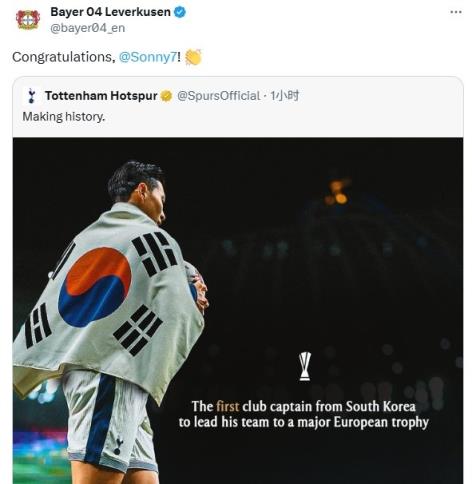Open the three-dot more options menu

[456, 12]
